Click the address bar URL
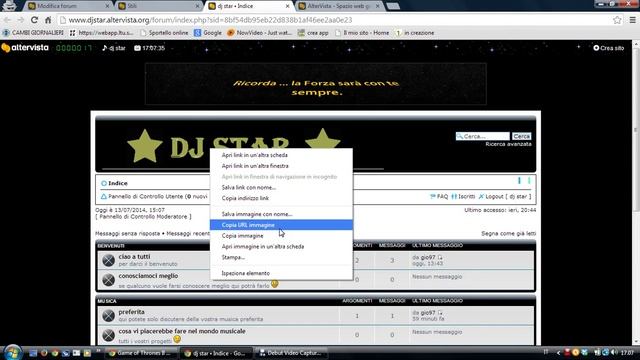Viewport: 640px width, 360px height. click(x=210, y=20)
